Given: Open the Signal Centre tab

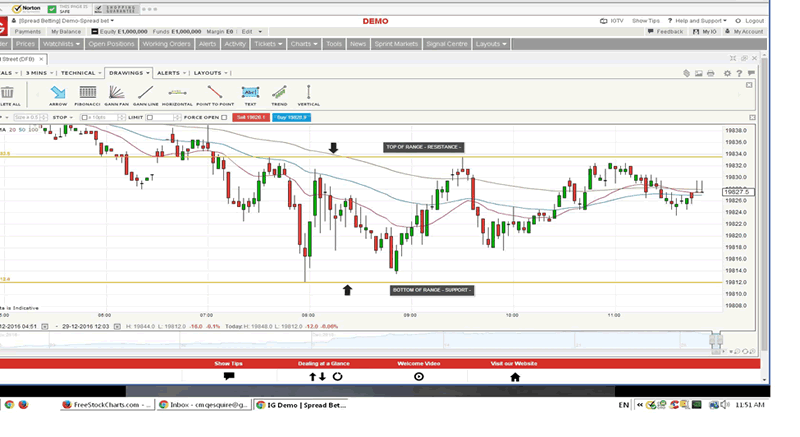Looking at the screenshot, I should click(x=446, y=44).
